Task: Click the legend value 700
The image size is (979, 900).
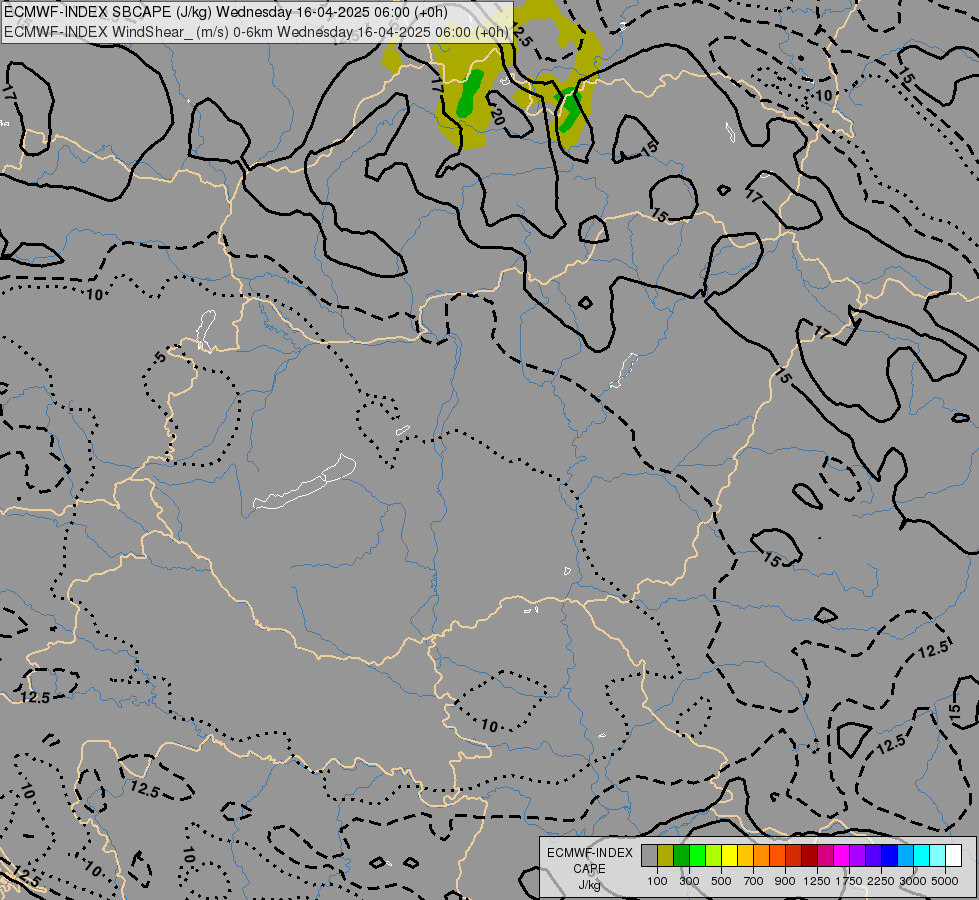Action: coord(754,881)
